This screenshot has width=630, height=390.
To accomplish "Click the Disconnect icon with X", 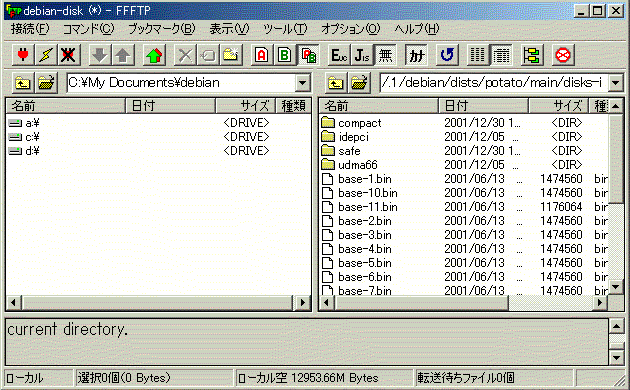I will click(x=68, y=55).
